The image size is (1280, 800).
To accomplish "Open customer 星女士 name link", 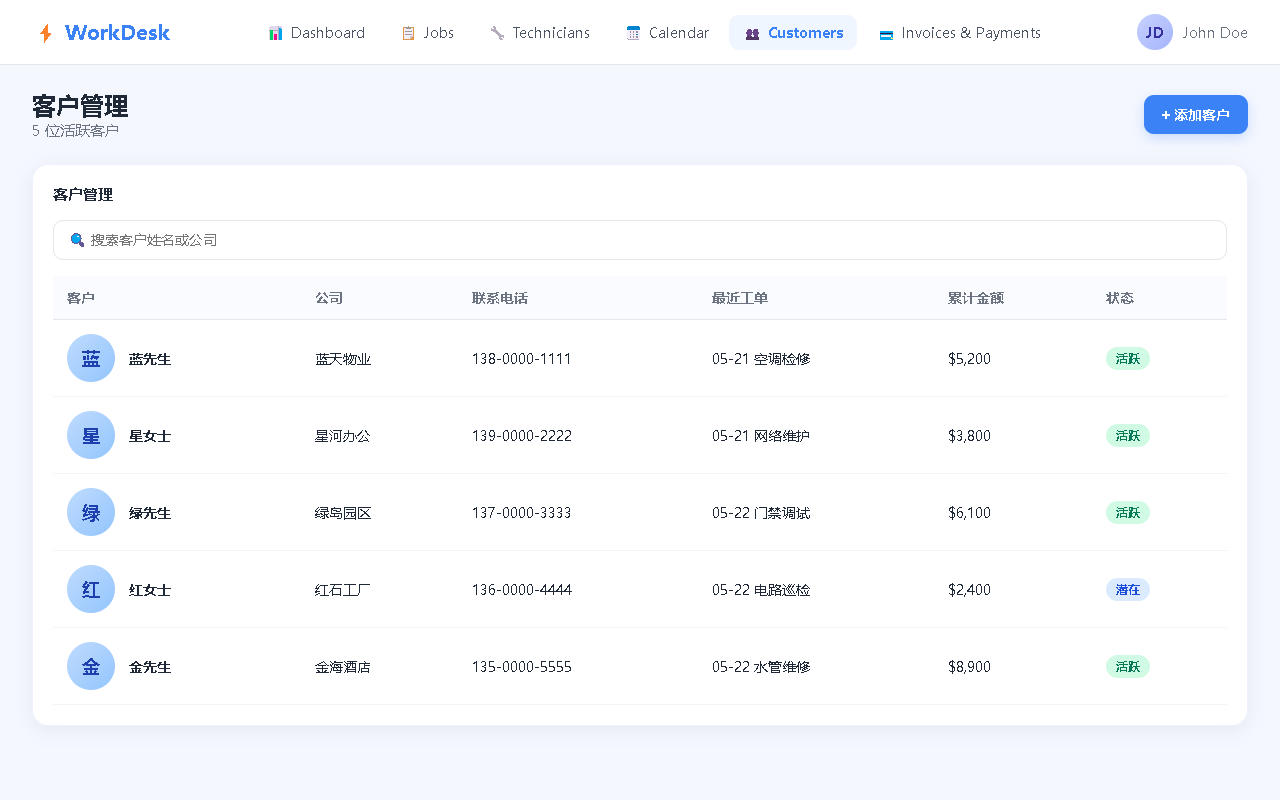I will click(150, 436).
